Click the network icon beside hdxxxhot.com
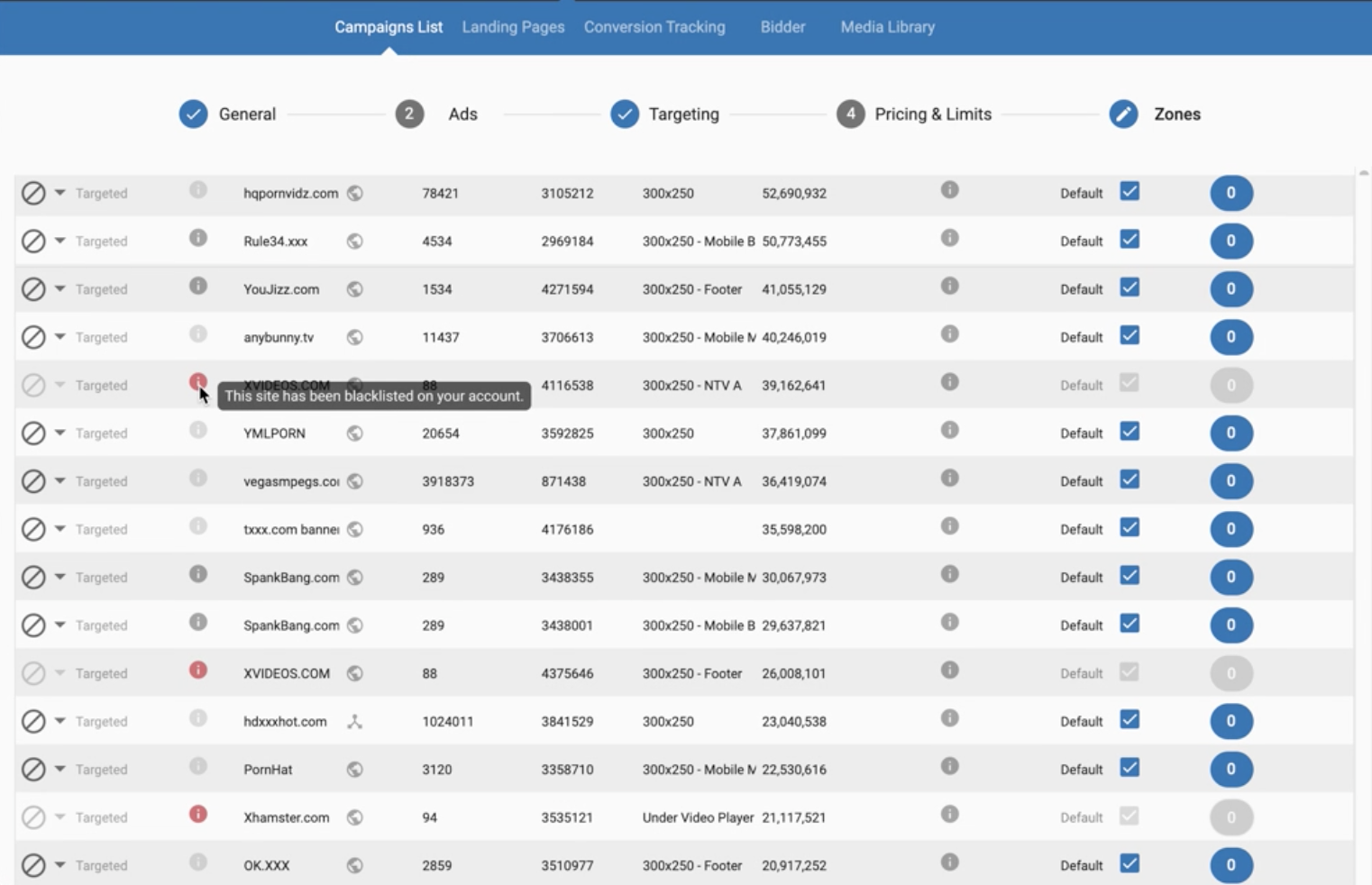This screenshot has width=1372, height=885. (355, 722)
